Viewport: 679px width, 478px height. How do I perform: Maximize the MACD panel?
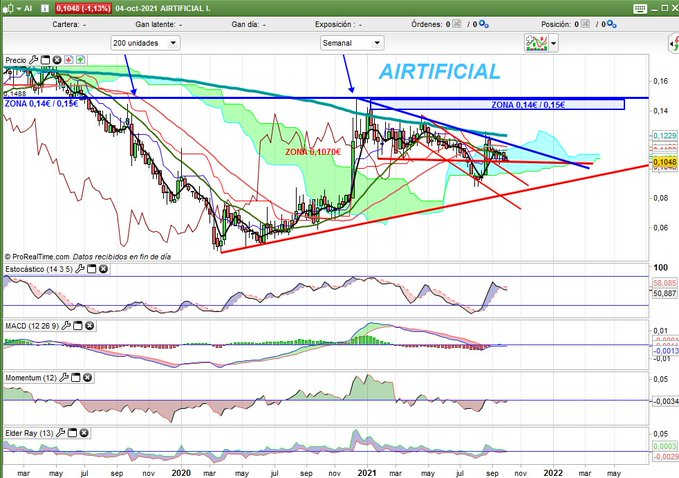coord(78,326)
